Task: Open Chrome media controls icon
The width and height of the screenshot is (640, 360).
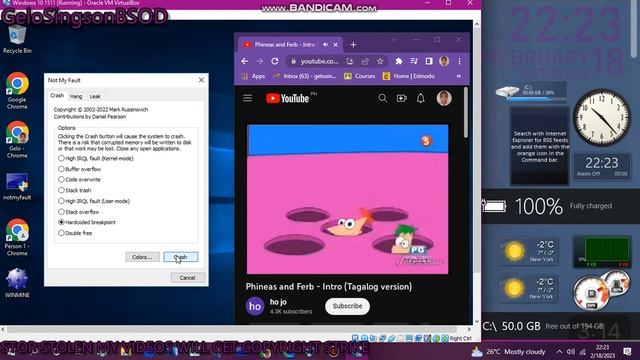Action: [414, 61]
